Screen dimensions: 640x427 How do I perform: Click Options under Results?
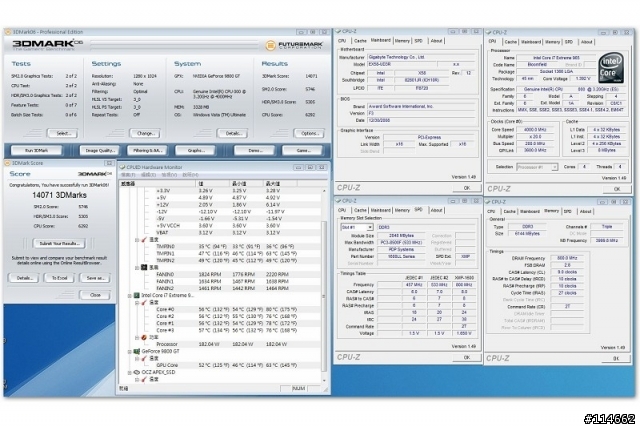click(x=309, y=133)
